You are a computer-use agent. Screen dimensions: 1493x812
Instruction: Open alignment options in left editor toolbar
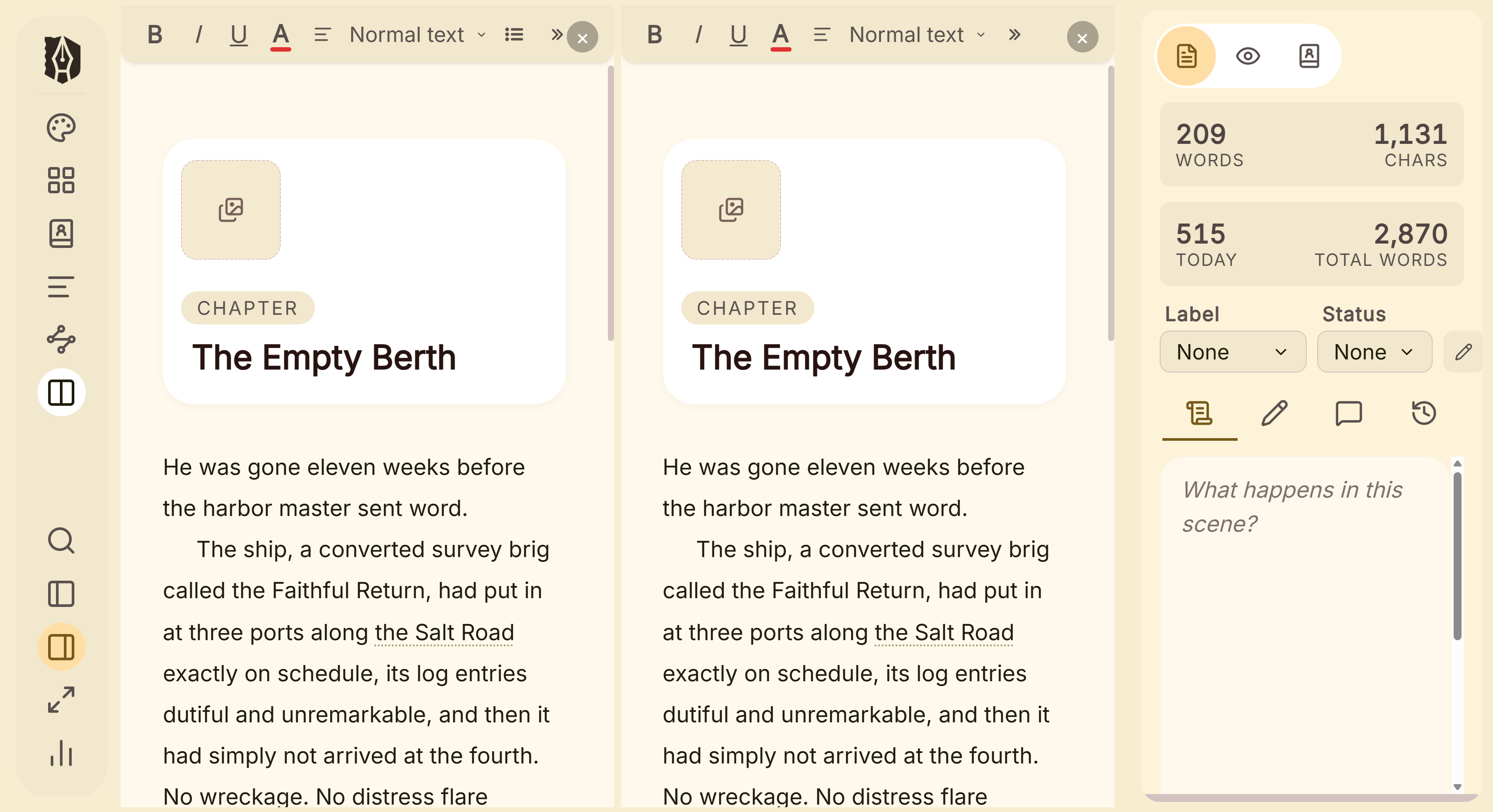[322, 35]
